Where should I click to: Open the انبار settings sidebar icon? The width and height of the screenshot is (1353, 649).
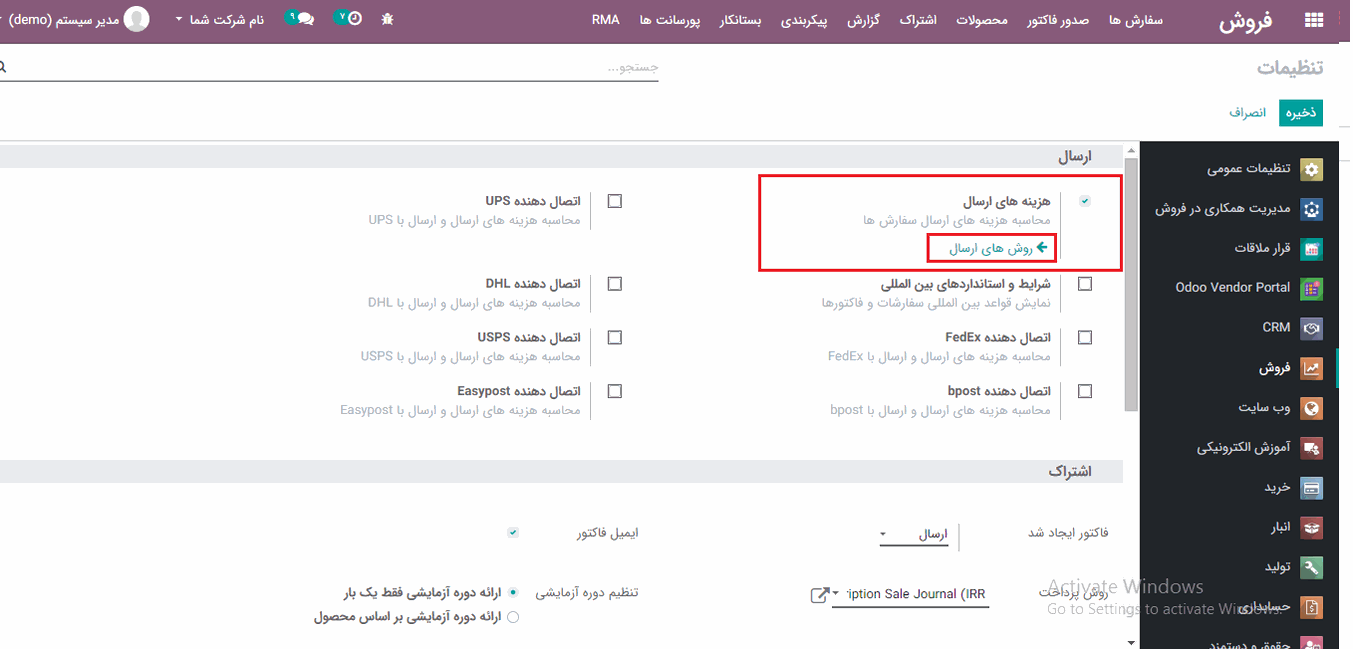click(1312, 527)
